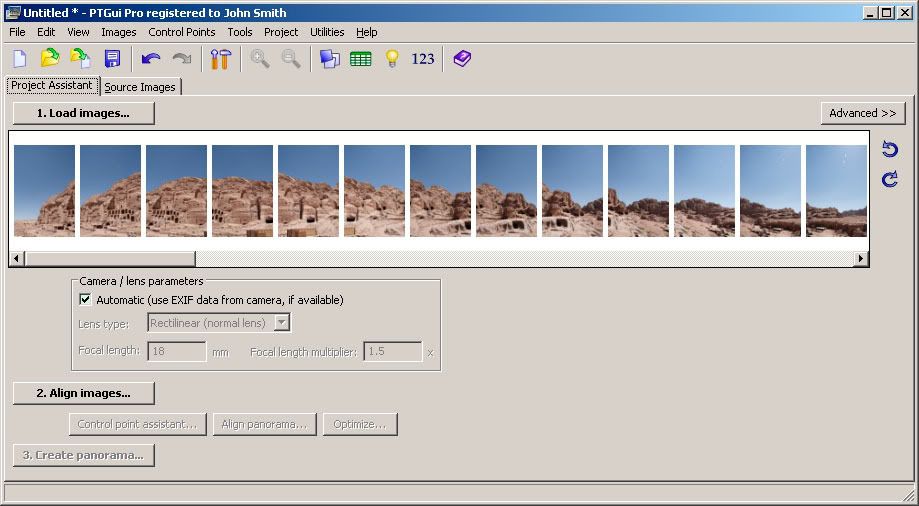
Task: Click the Optimize button
Action: [360, 424]
